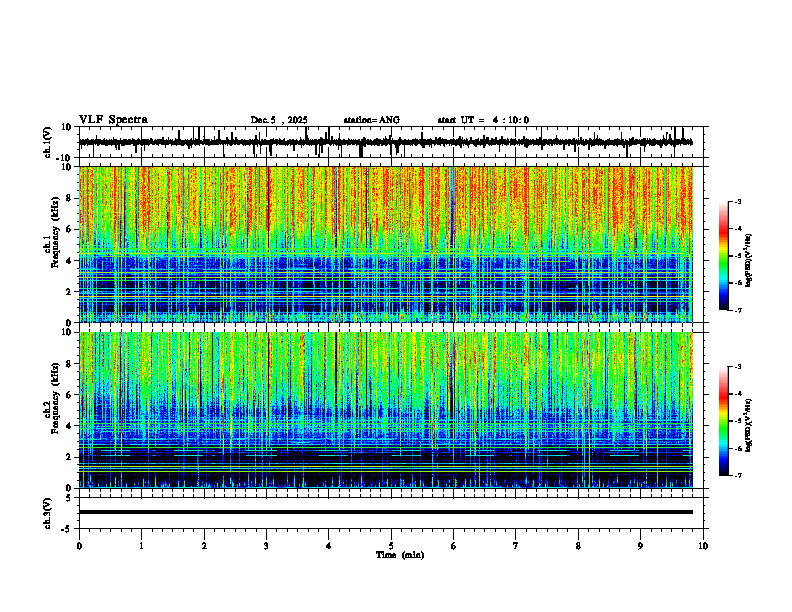The height and width of the screenshot is (612, 792).
Task: Click the "-3" tick on ch.1 colorbar
Action: (x=737, y=201)
